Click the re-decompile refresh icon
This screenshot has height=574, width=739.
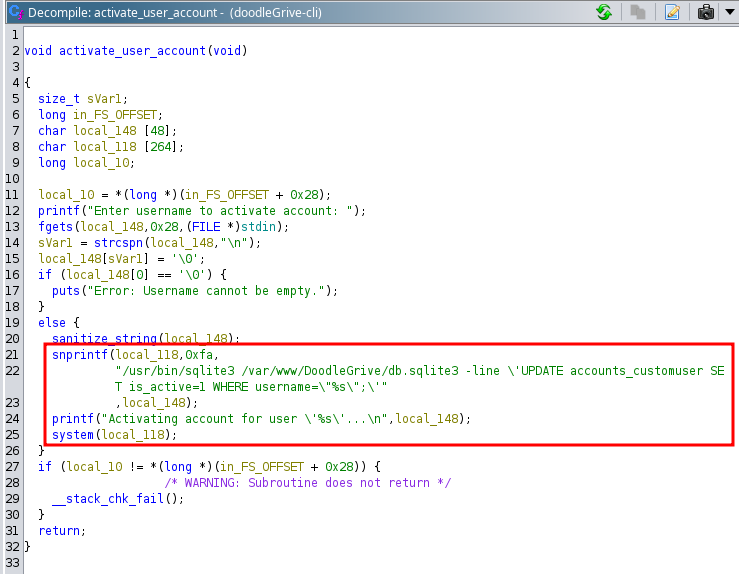coord(604,12)
